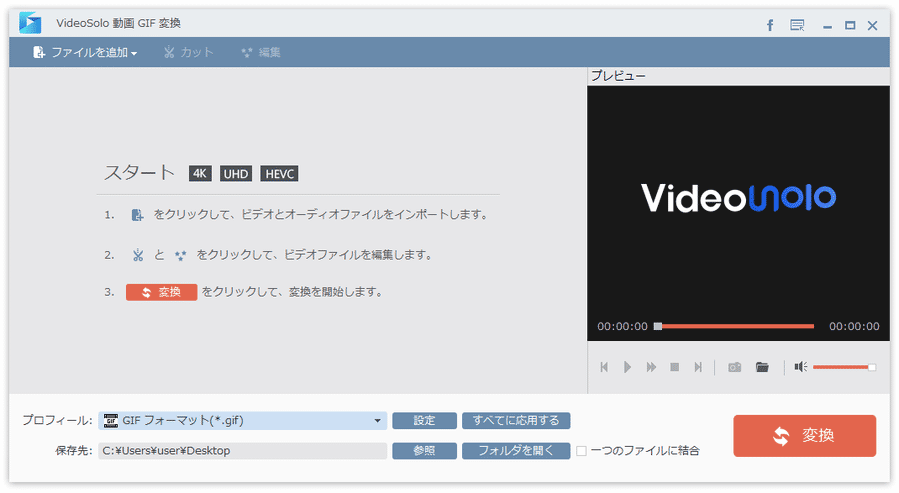Enable 一つのファイルに結合 checkbox
Image resolution: width=899 pixels, height=493 pixels.
[581, 451]
